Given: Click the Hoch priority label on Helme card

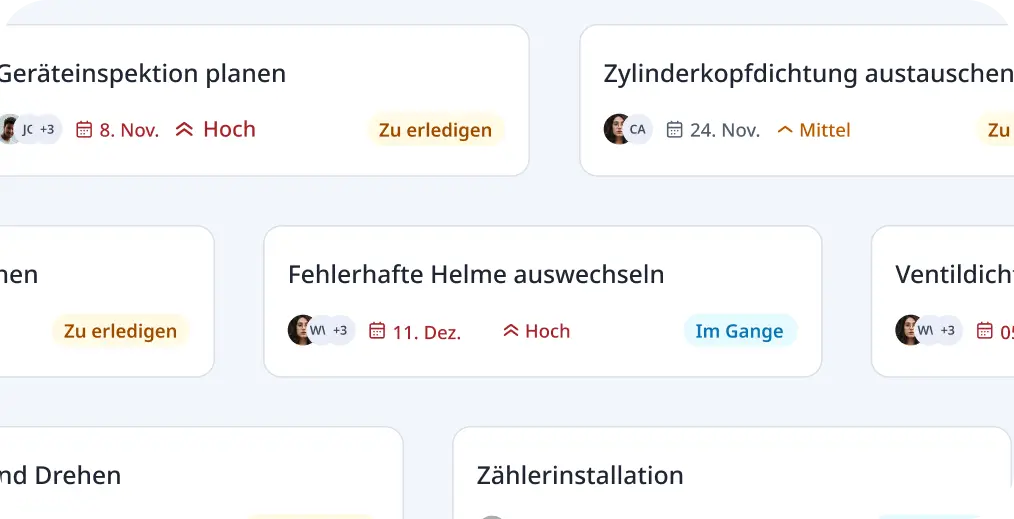Looking at the screenshot, I should click(x=547, y=331).
